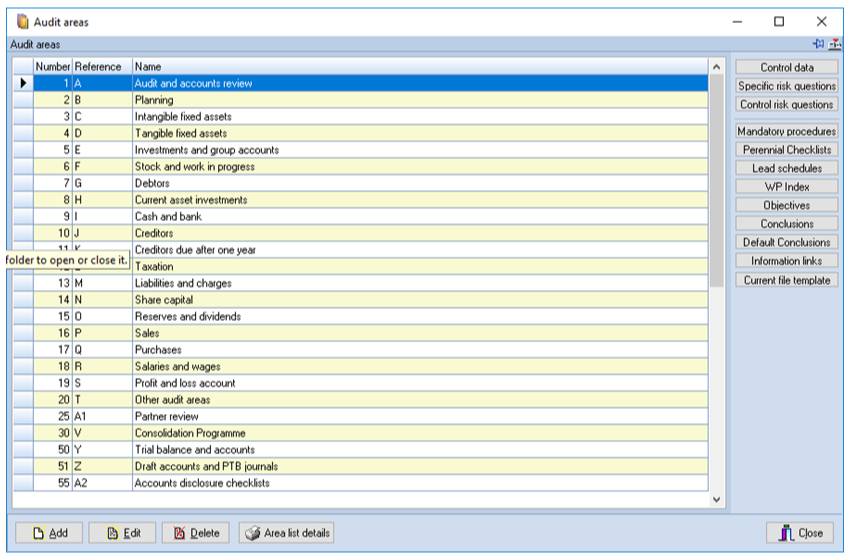Open Mandatory procedures

point(787,131)
